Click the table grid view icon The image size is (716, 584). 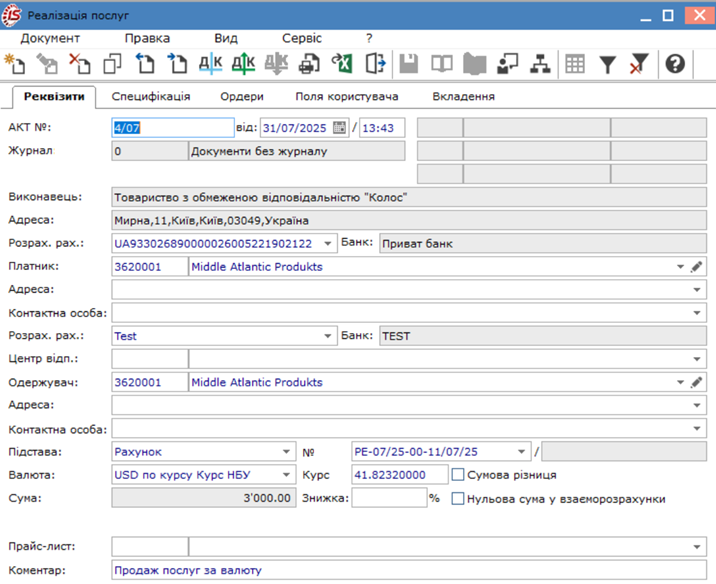(575, 63)
